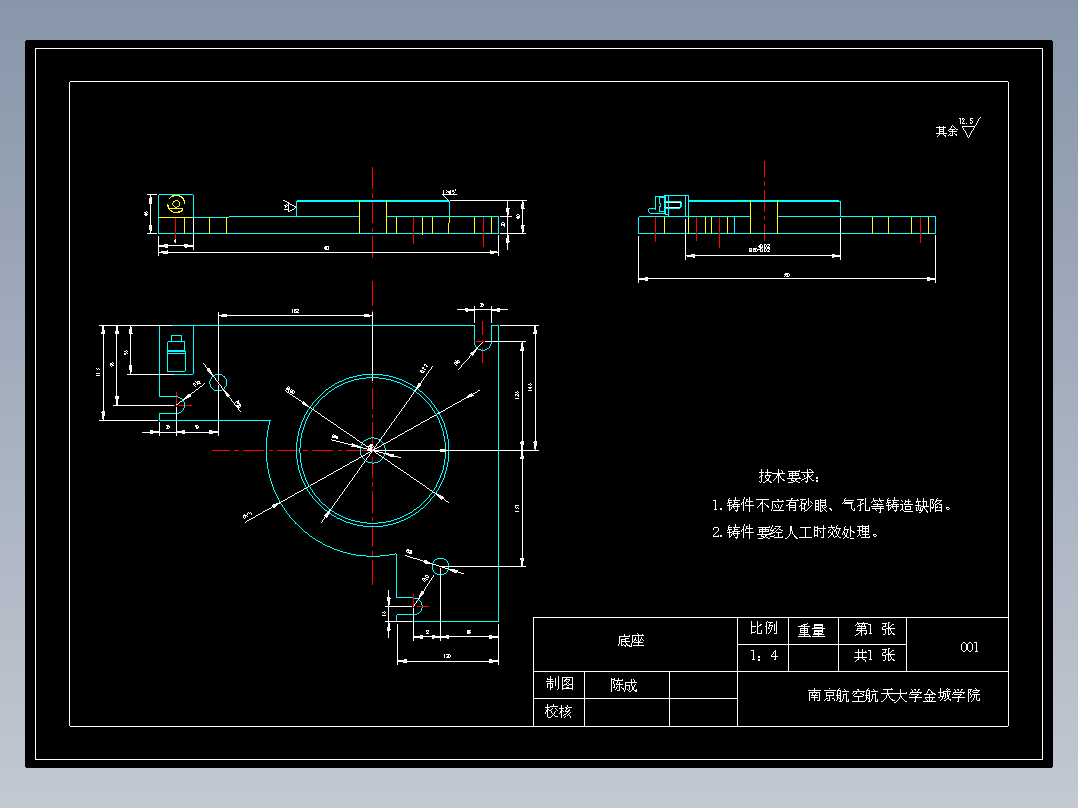Click the 1:4 scale value cell
The image size is (1078, 808).
[x=763, y=658]
